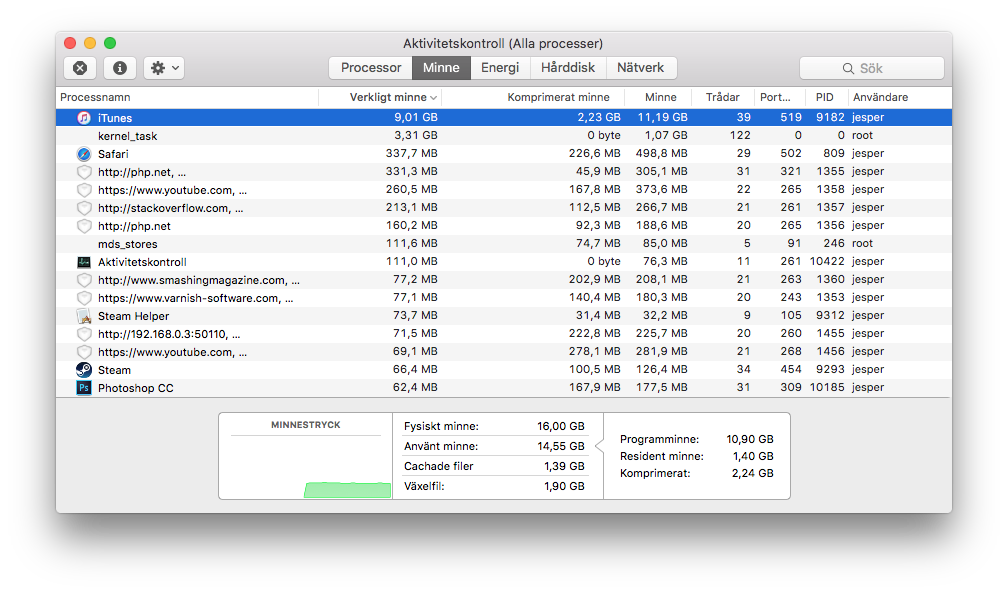The image size is (1008, 593).
Task: Click the iTunes app icon
Action: click(x=84, y=118)
